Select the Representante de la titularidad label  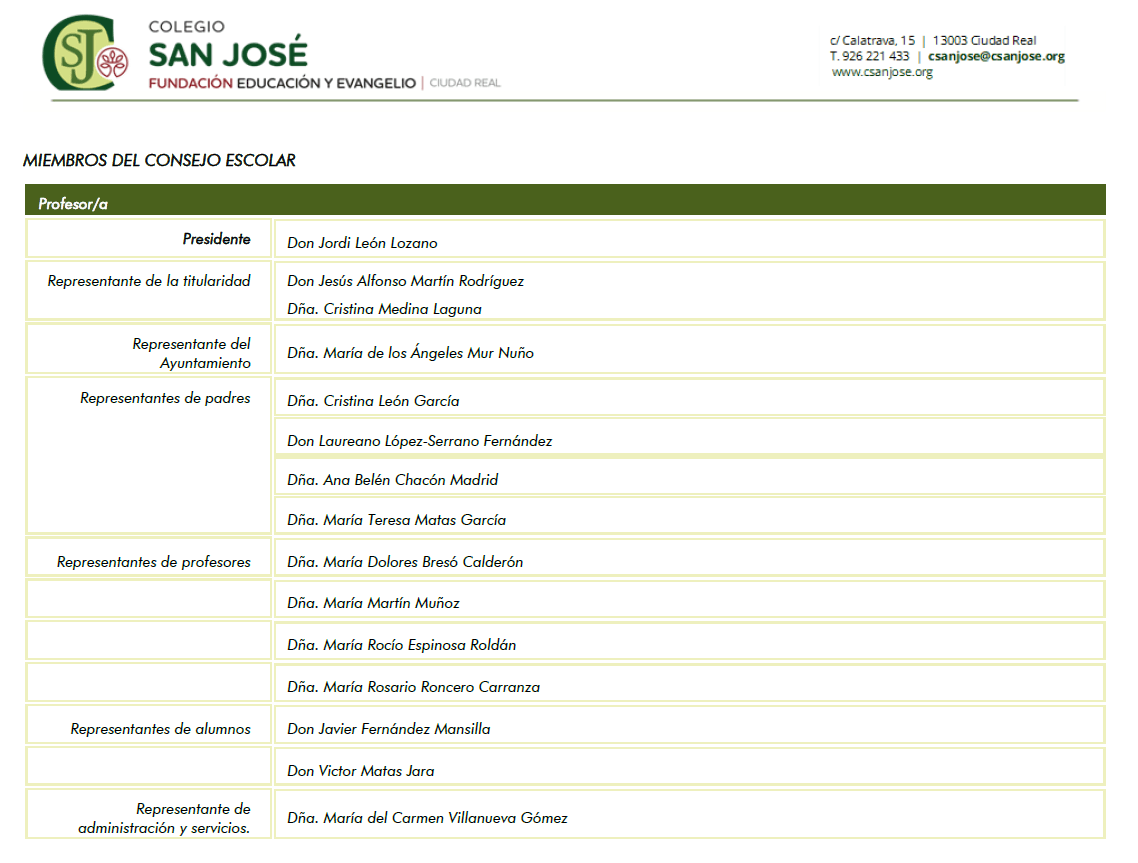[x=149, y=281]
